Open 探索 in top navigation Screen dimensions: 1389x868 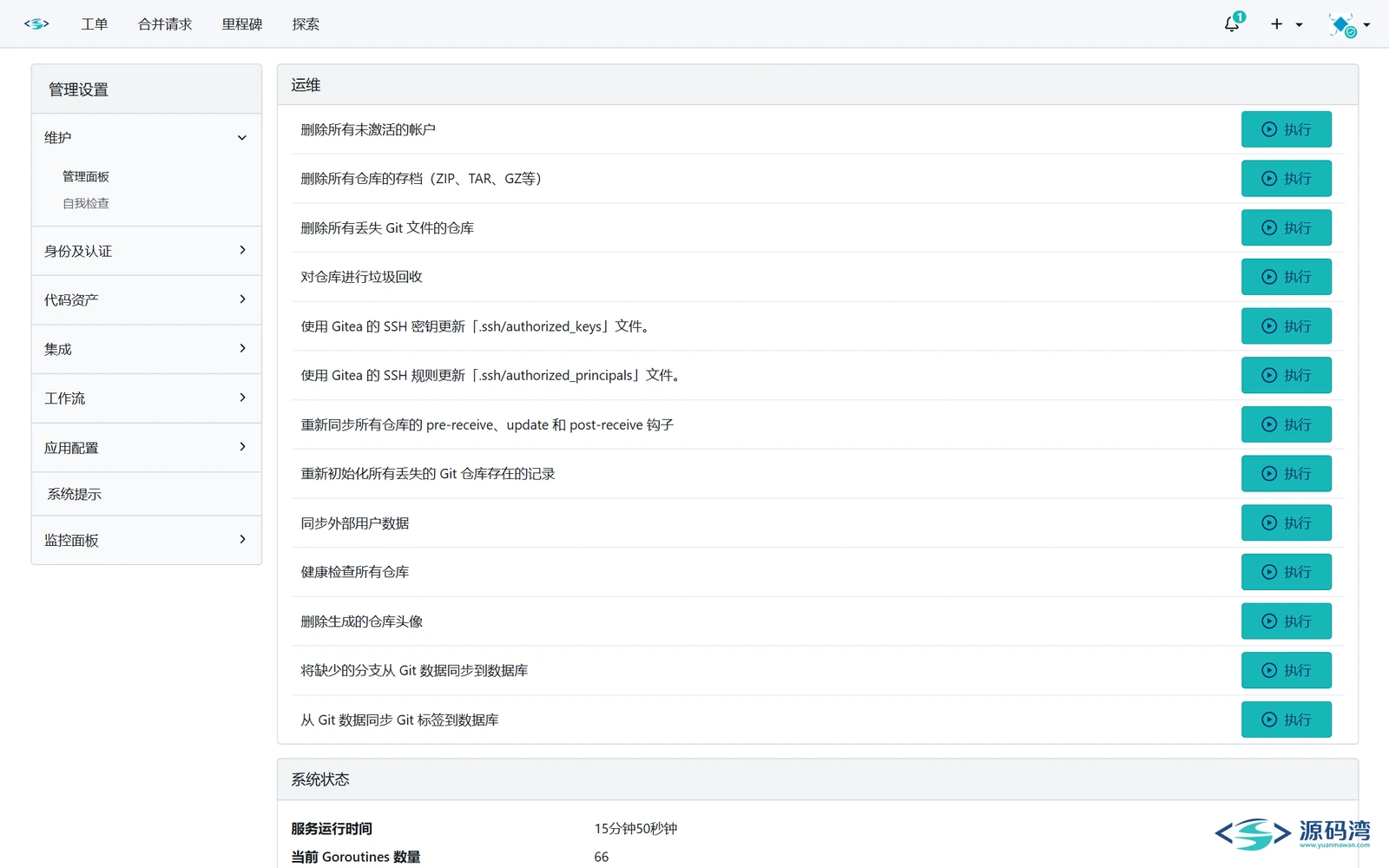point(306,24)
